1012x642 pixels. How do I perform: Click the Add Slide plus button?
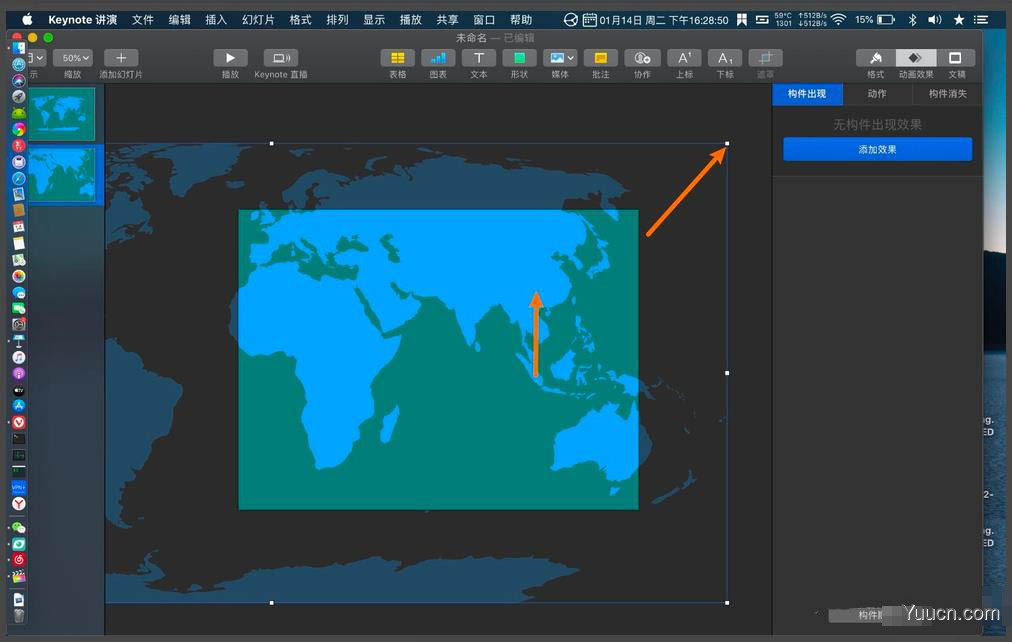(121, 58)
